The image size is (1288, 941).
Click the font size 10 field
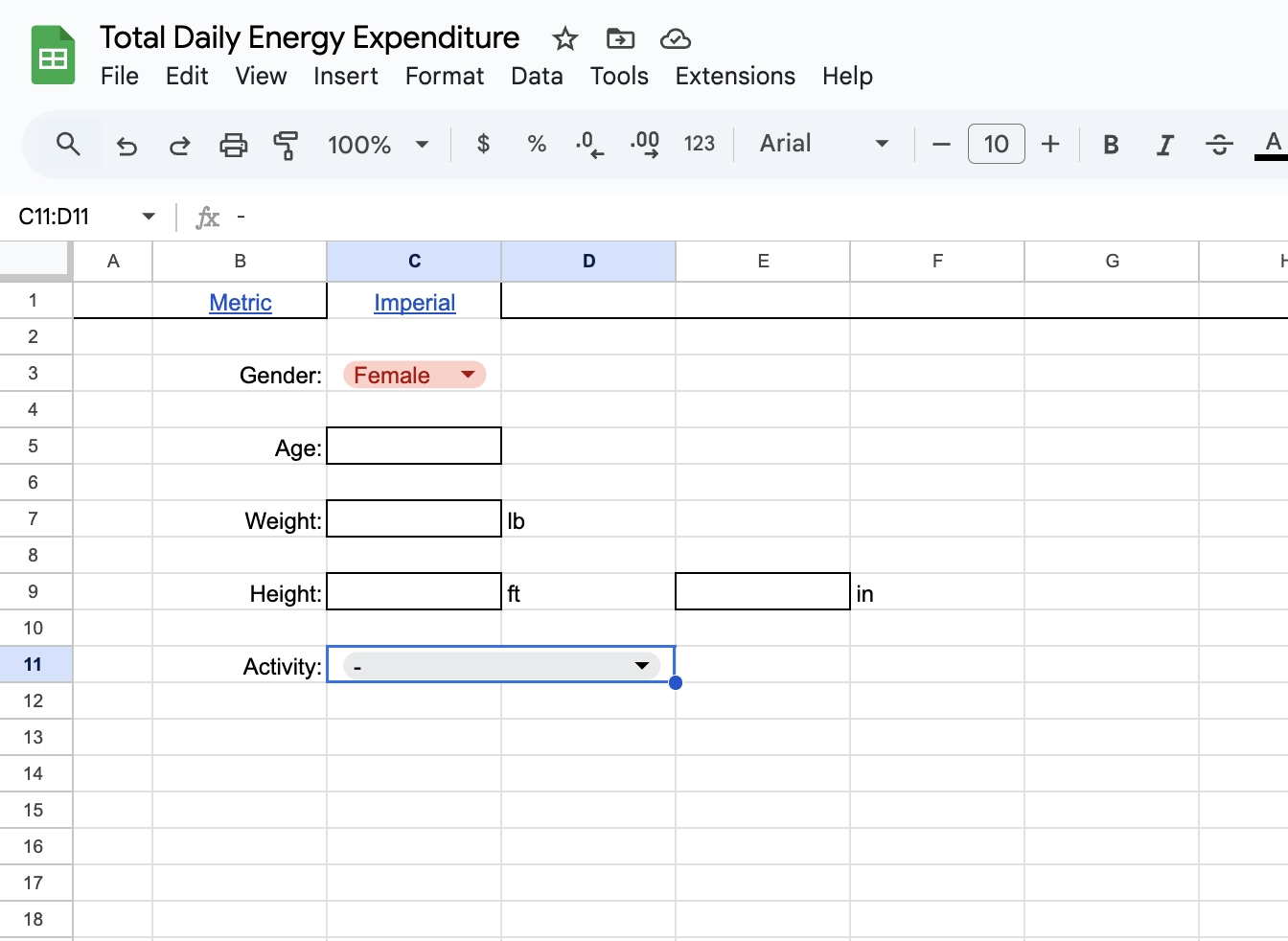point(997,144)
